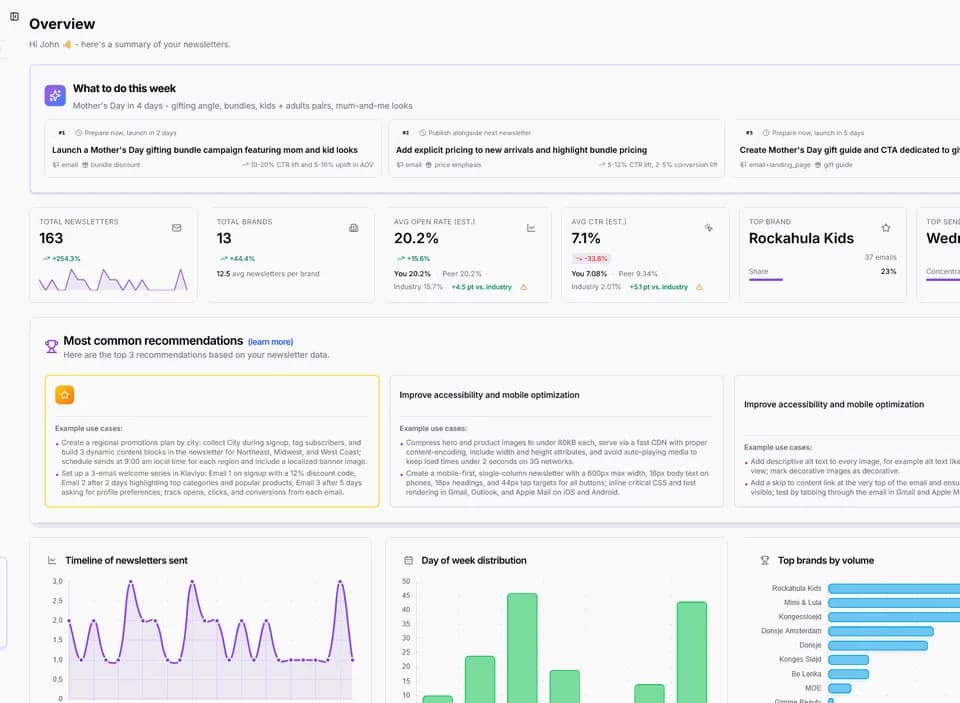Click the Konges Sløjd bar in Top brands
Screen dimensions: 960x703
pos(849,660)
